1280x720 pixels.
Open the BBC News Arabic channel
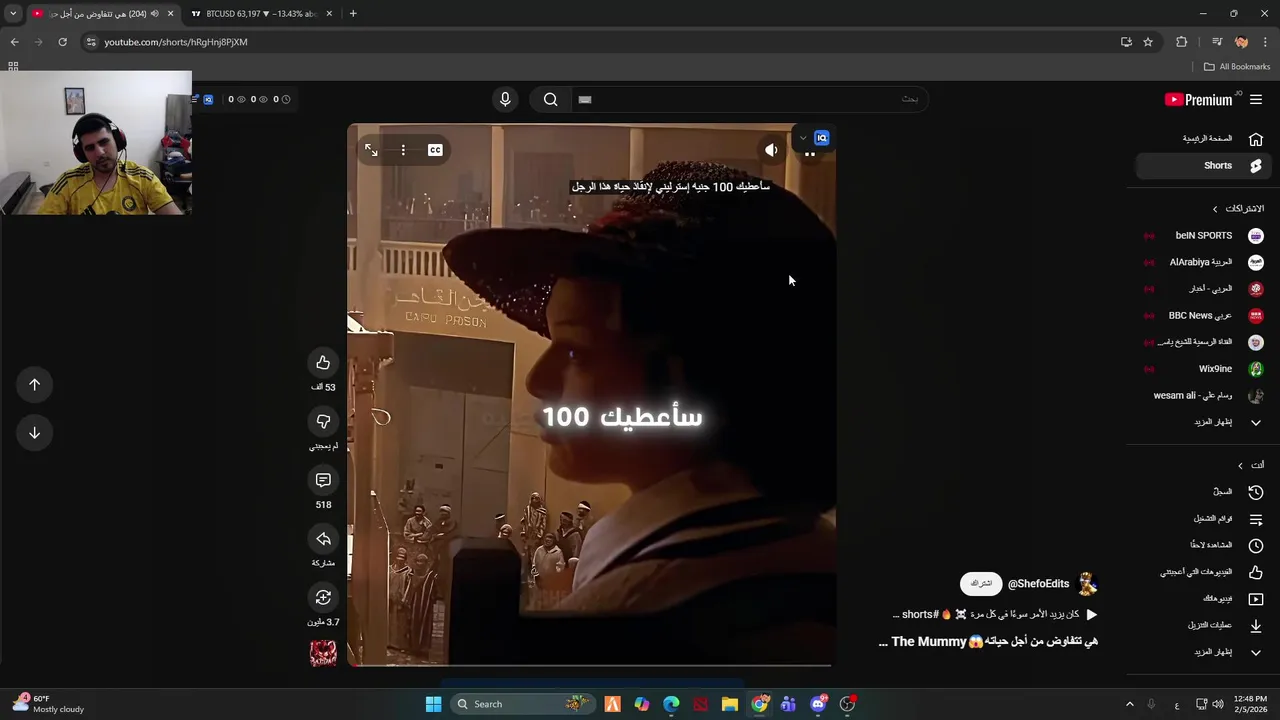(x=1202, y=316)
